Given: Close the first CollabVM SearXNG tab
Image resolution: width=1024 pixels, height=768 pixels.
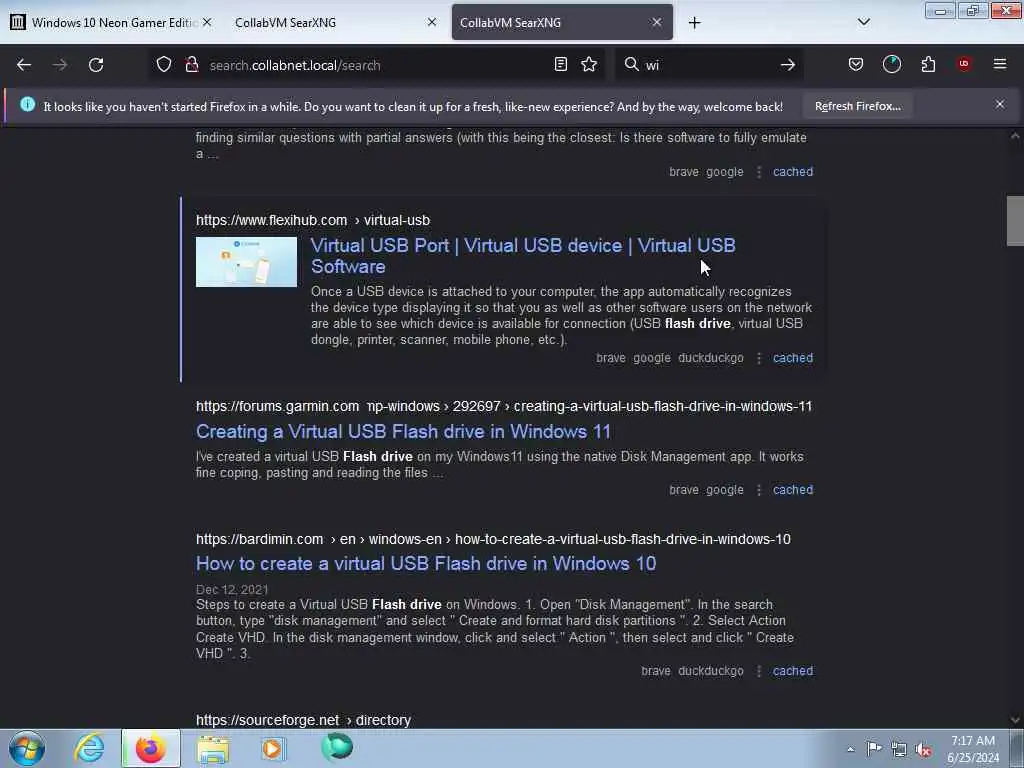Looking at the screenshot, I should point(432,22).
